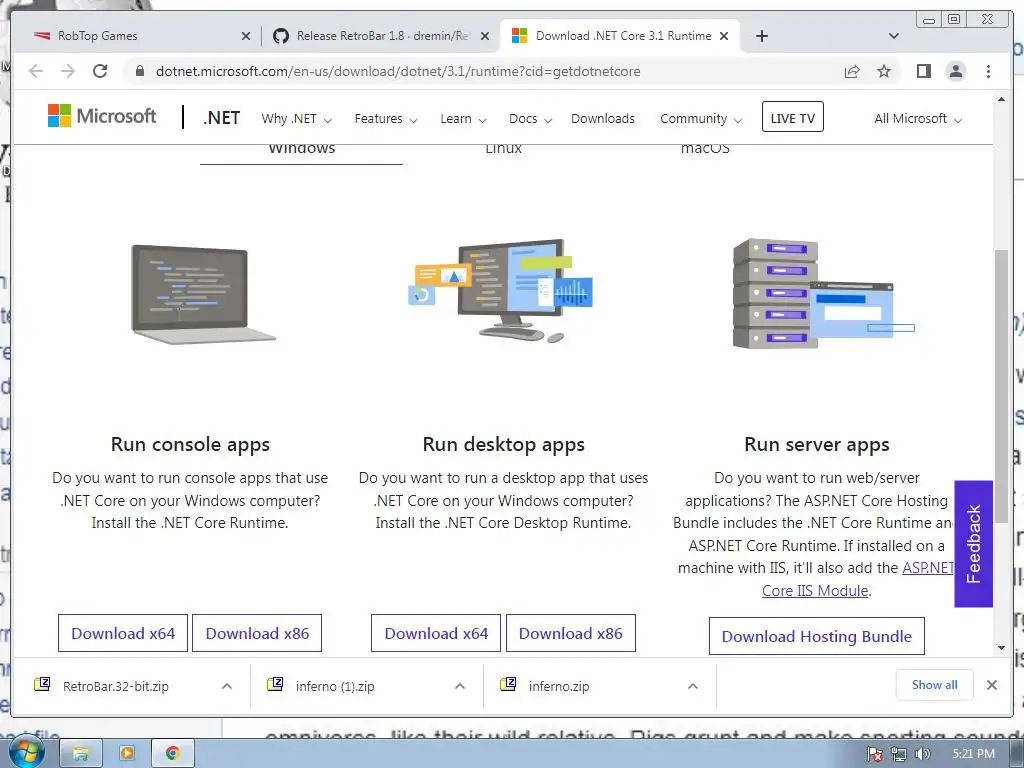This screenshot has height=768, width=1024.
Task: Expand the Learn menu
Action: click(x=463, y=119)
